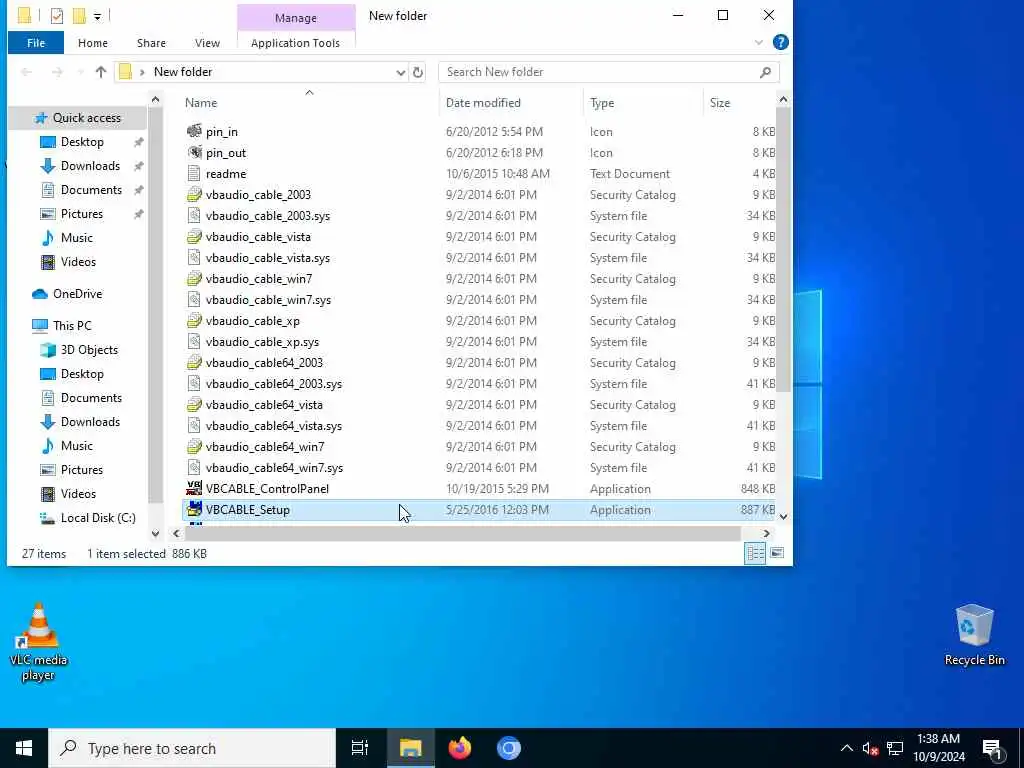Open the Recycle Bin on desktop

974,635
